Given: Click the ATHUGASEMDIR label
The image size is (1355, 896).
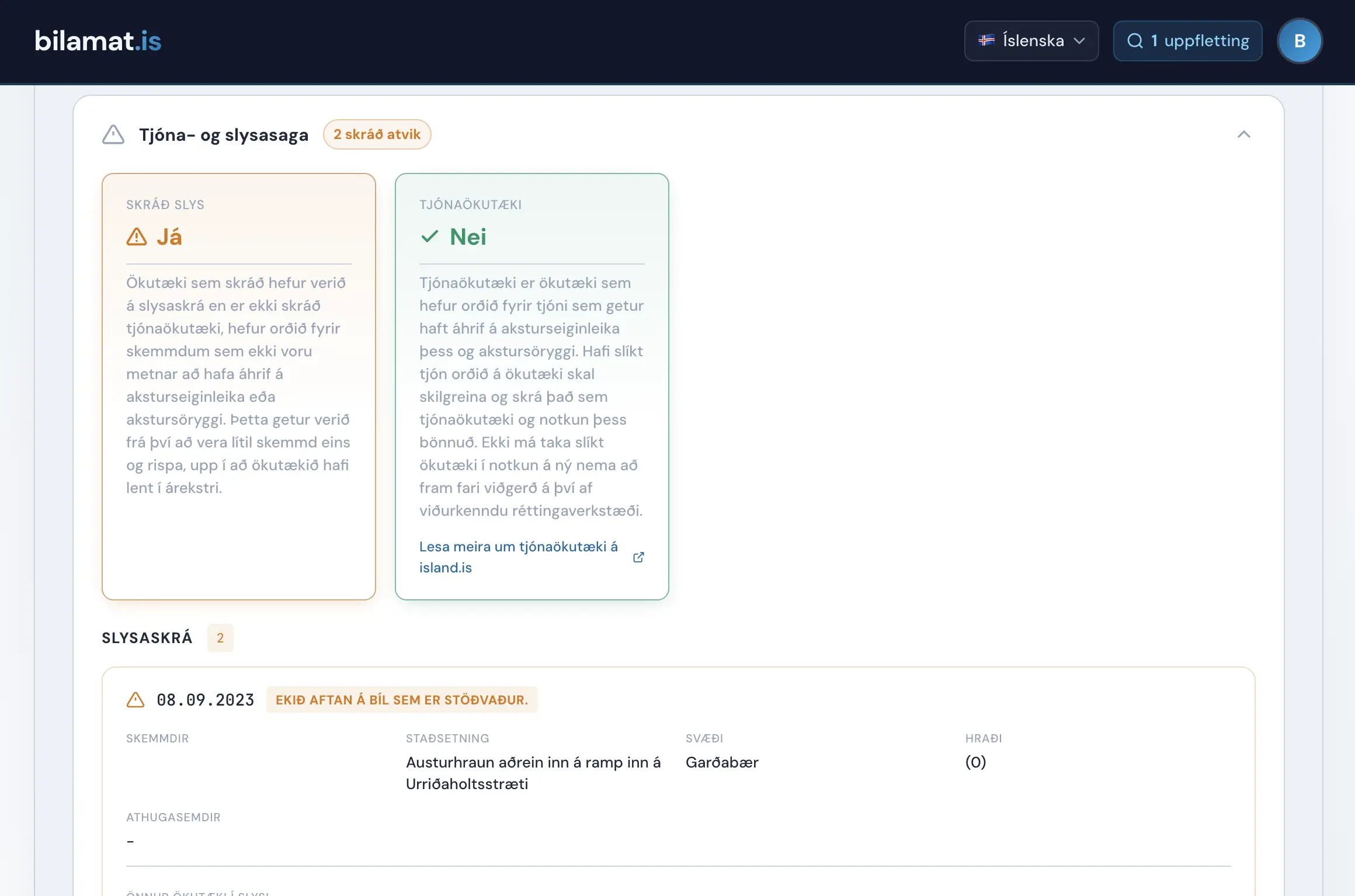Looking at the screenshot, I should [x=173, y=817].
